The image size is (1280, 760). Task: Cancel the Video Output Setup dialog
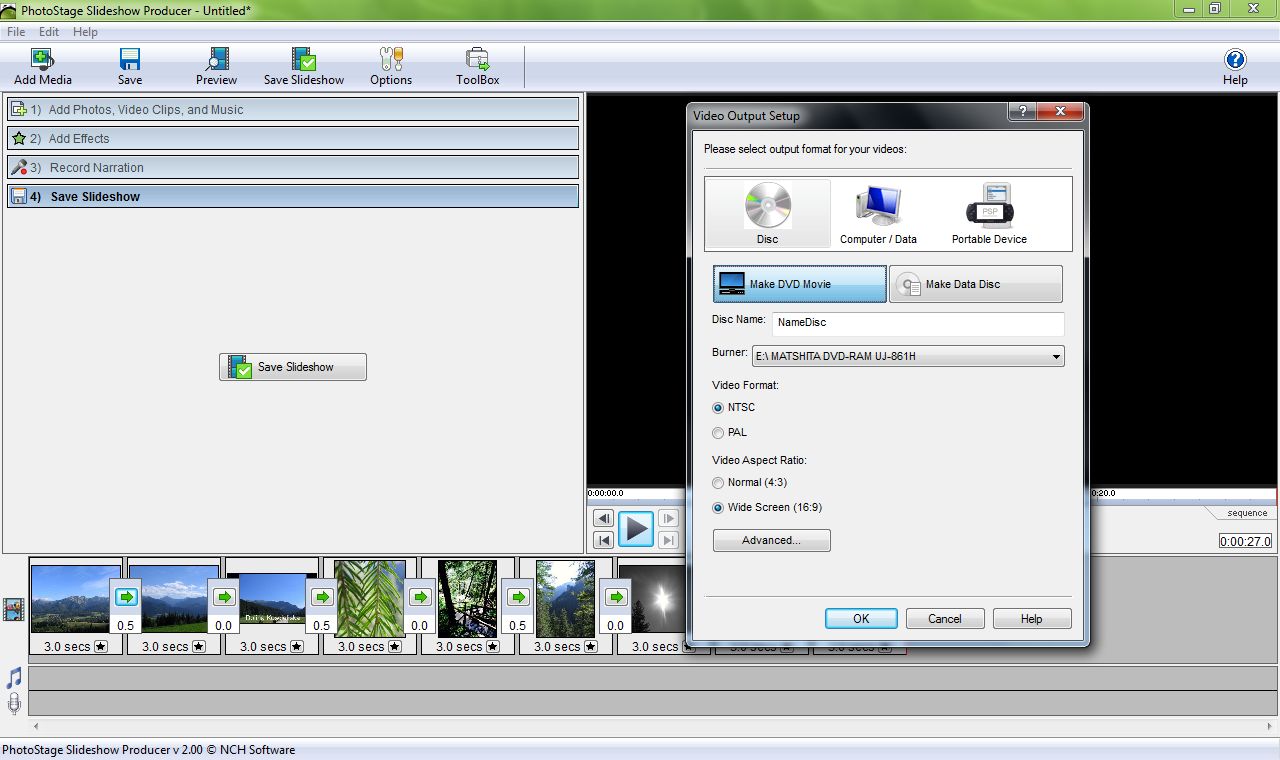(x=945, y=619)
